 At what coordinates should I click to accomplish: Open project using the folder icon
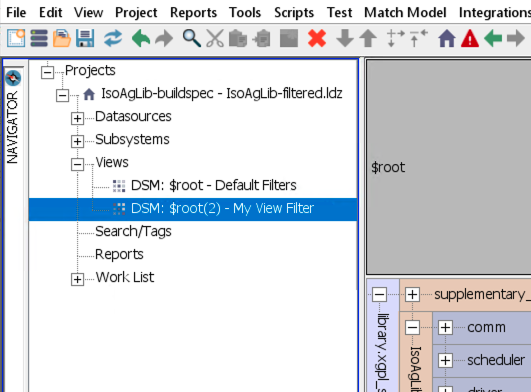tap(62, 38)
